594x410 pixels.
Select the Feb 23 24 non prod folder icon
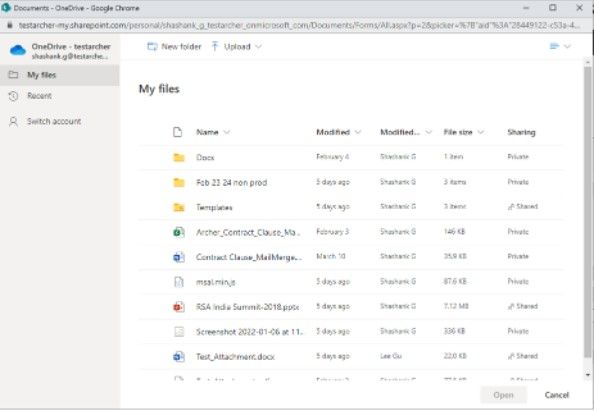(x=179, y=182)
